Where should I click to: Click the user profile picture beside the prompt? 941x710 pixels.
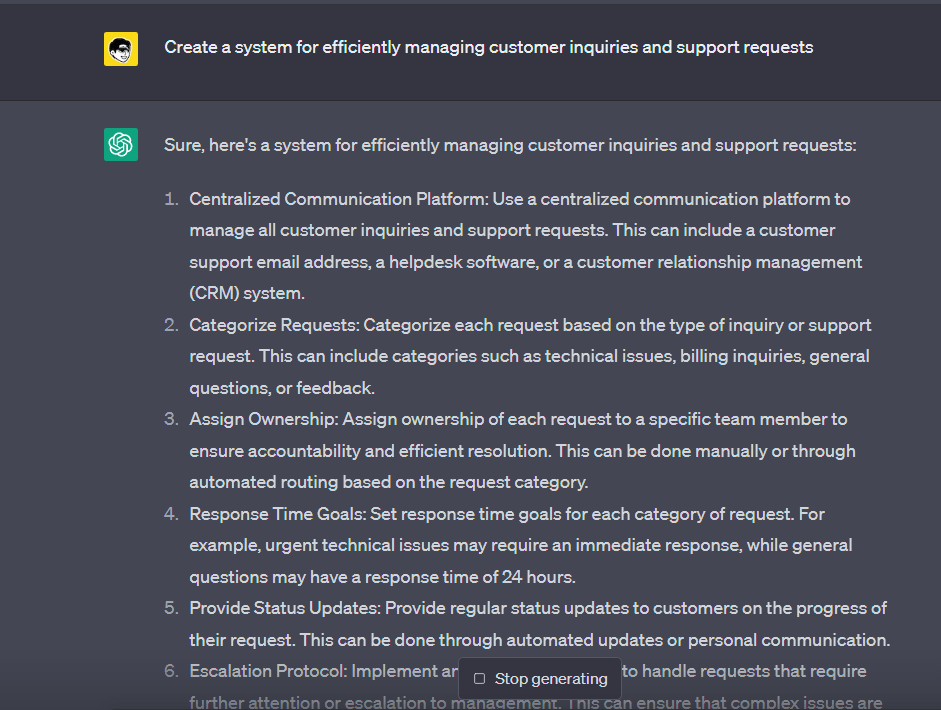[x=120, y=47]
